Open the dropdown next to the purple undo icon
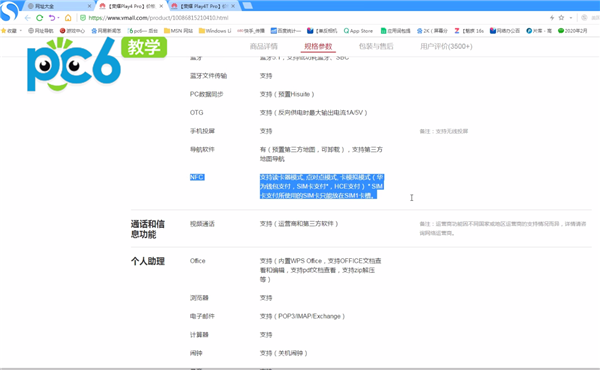 pyautogui.click(x=58, y=18)
